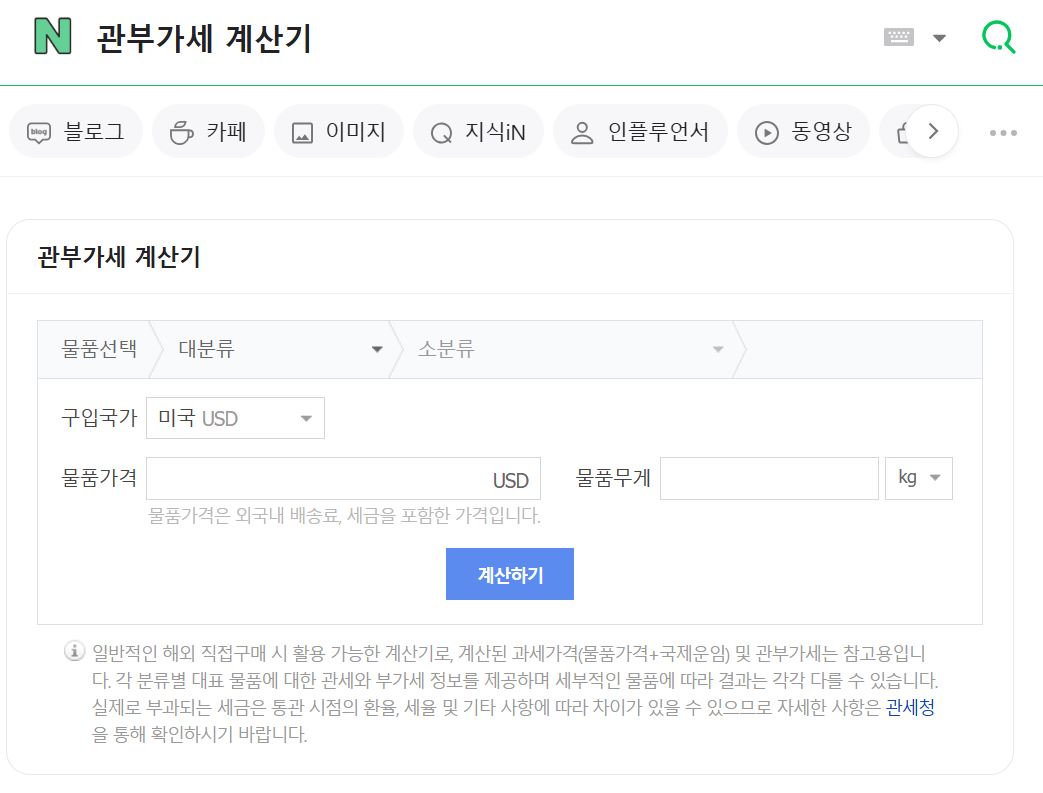Open the 구입국가 country dropdown showing 미국 USD
The height and width of the screenshot is (793, 1043).
pyautogui.click(x=235, y=417)
